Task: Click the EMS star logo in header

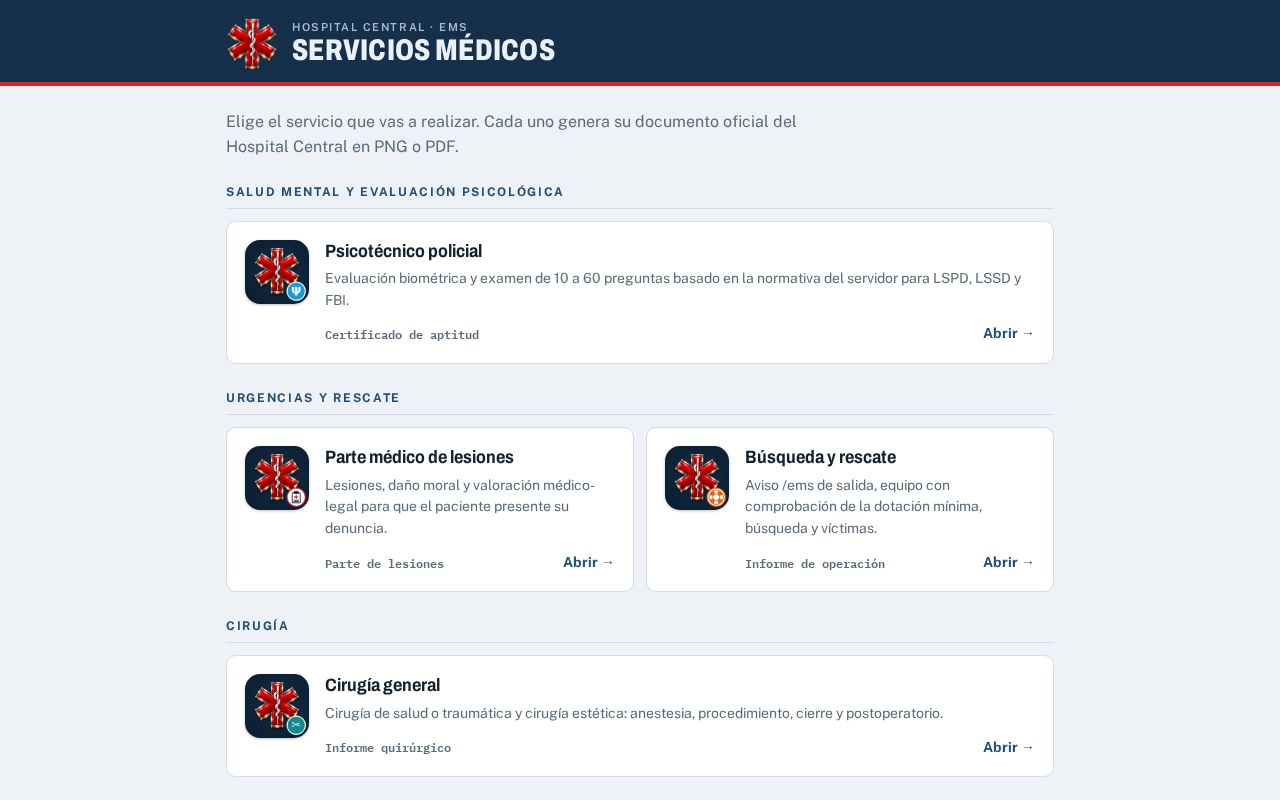Action: pyautogui.click(x=252, y=43)
